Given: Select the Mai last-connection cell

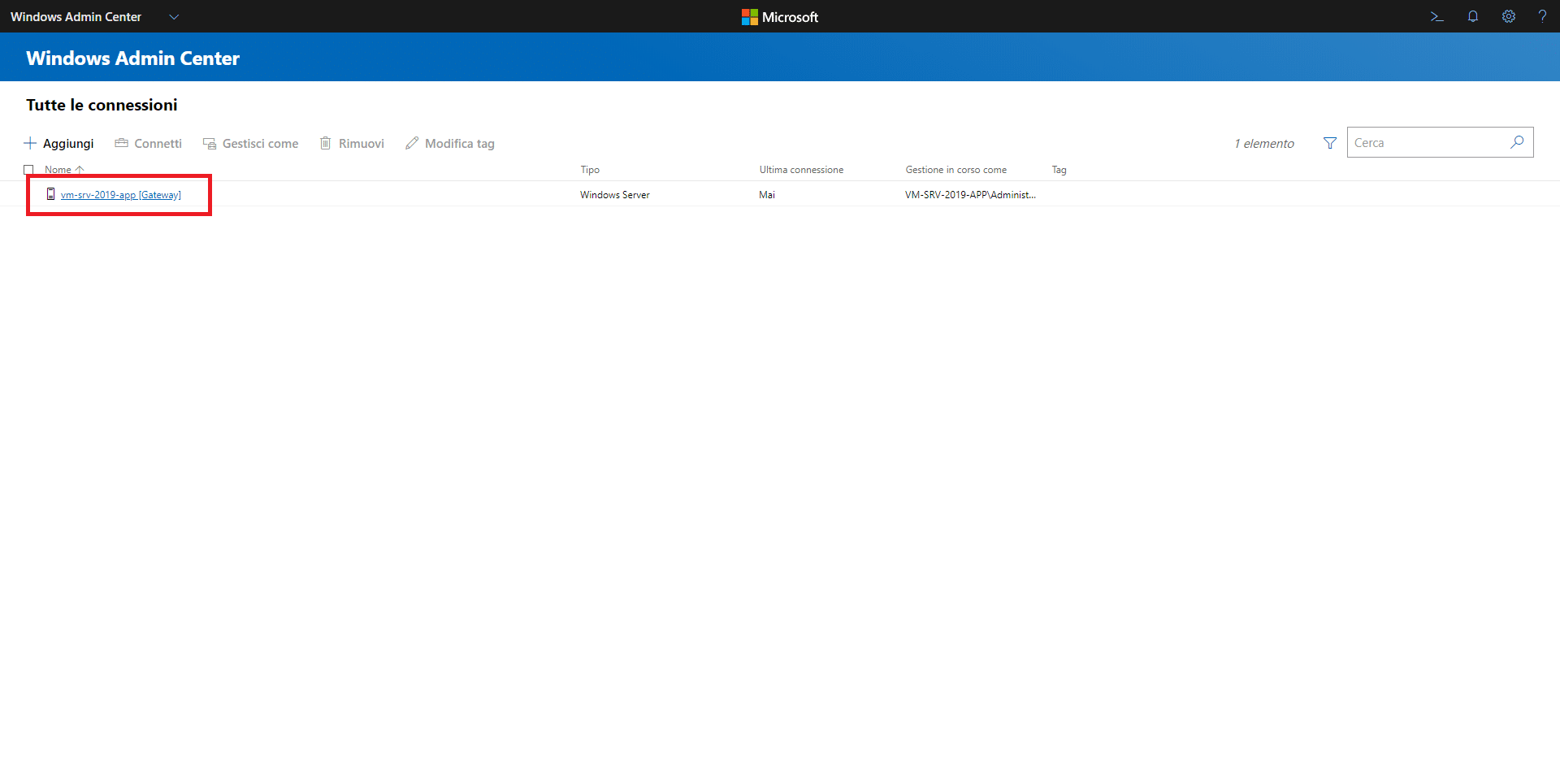Looking at the screenshot, I should (767, 195).
